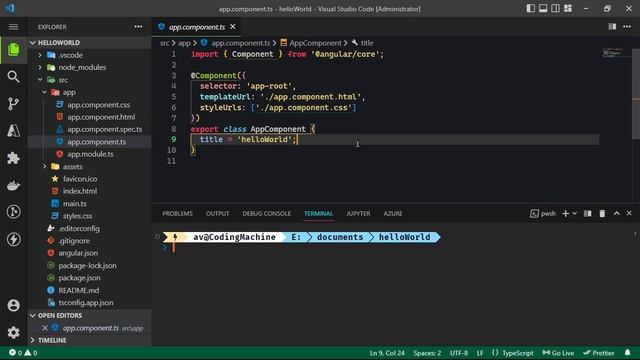The width and height of the screenshot is (640, 360).
Task: Close the app.component.ts editor tab
Action: [x=233, y=27]
